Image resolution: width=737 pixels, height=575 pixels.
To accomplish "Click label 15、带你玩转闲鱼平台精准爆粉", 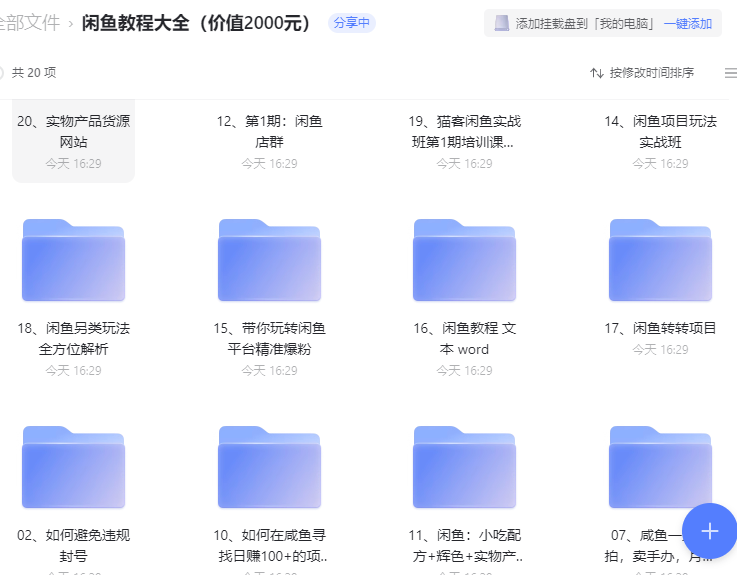I will coord(269,339).
